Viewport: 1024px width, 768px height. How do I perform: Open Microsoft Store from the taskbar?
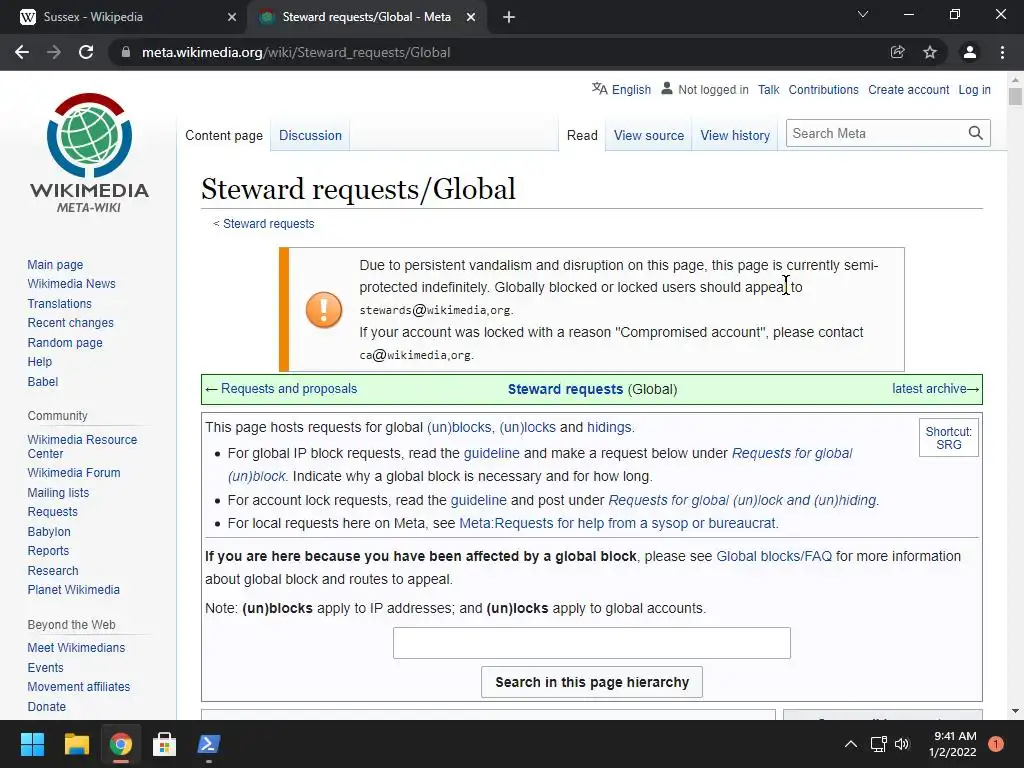tap(165, 744)
